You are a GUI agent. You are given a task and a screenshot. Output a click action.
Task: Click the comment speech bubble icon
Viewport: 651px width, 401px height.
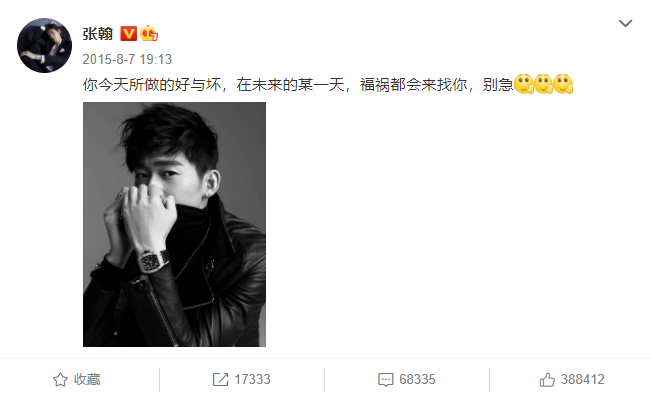385,379
